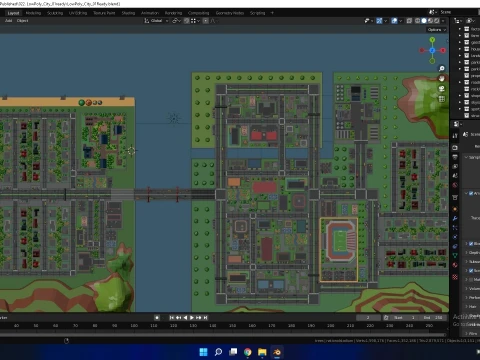Switch to the Sculpting workspace tab
Image resolution: width=480 pixels, height=360 pixels.
pyautogui.click(x=55, y=13)
